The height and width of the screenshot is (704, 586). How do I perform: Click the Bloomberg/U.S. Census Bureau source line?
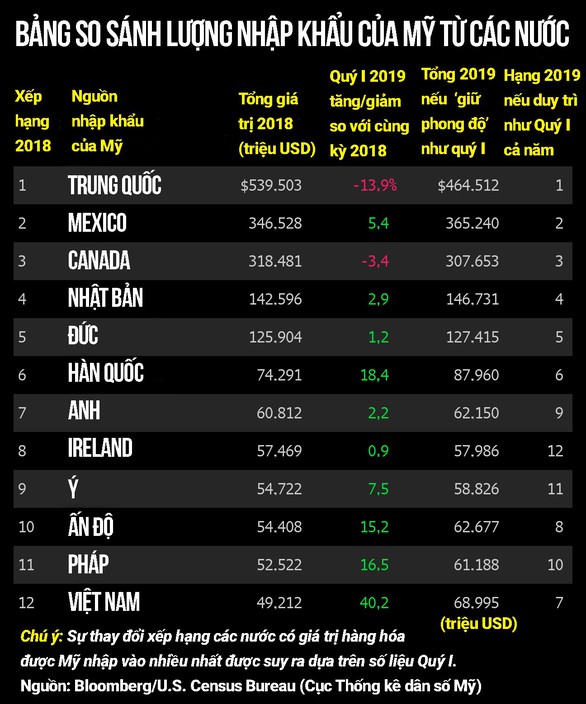(251, 686)
